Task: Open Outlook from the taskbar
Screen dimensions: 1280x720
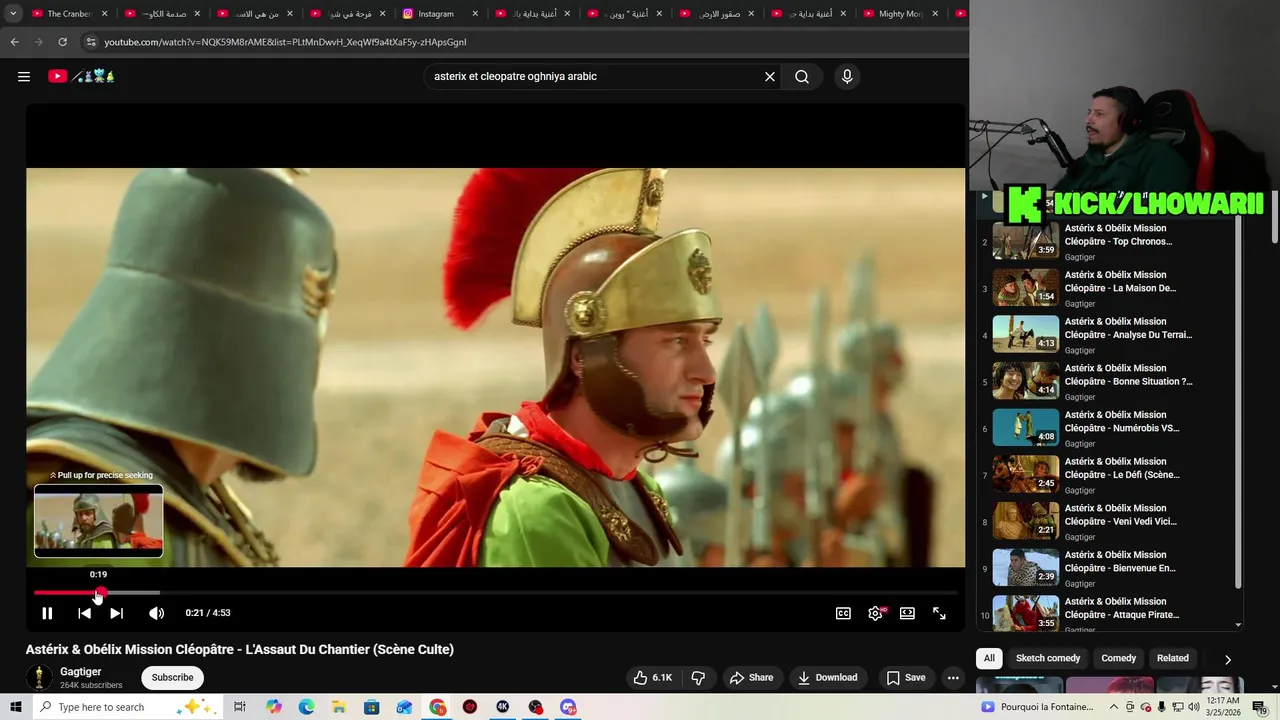Action: click(x=404, y=707)
